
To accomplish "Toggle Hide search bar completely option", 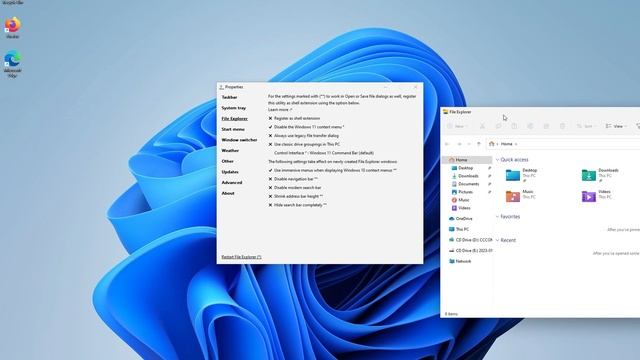I will 297,205.
